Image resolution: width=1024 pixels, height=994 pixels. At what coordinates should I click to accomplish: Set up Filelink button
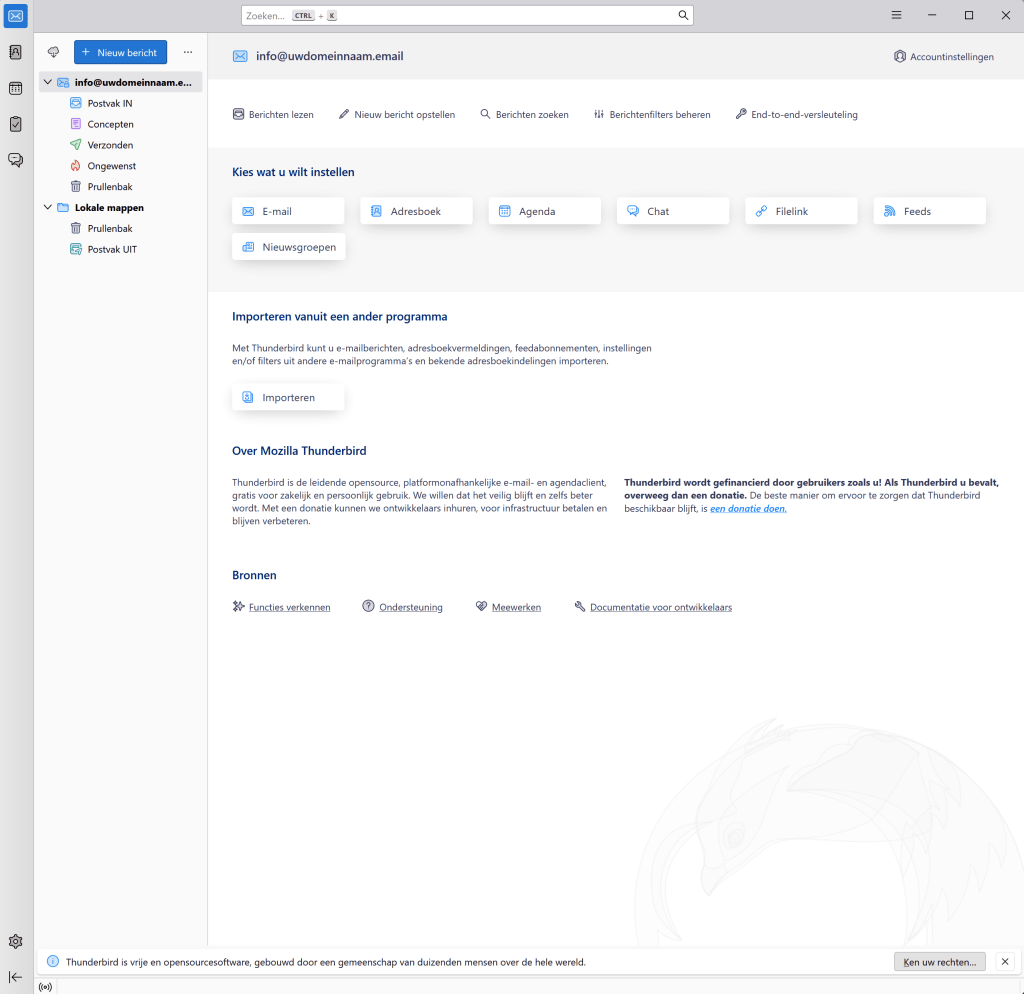pyautogui.click(x=801, y=211)
